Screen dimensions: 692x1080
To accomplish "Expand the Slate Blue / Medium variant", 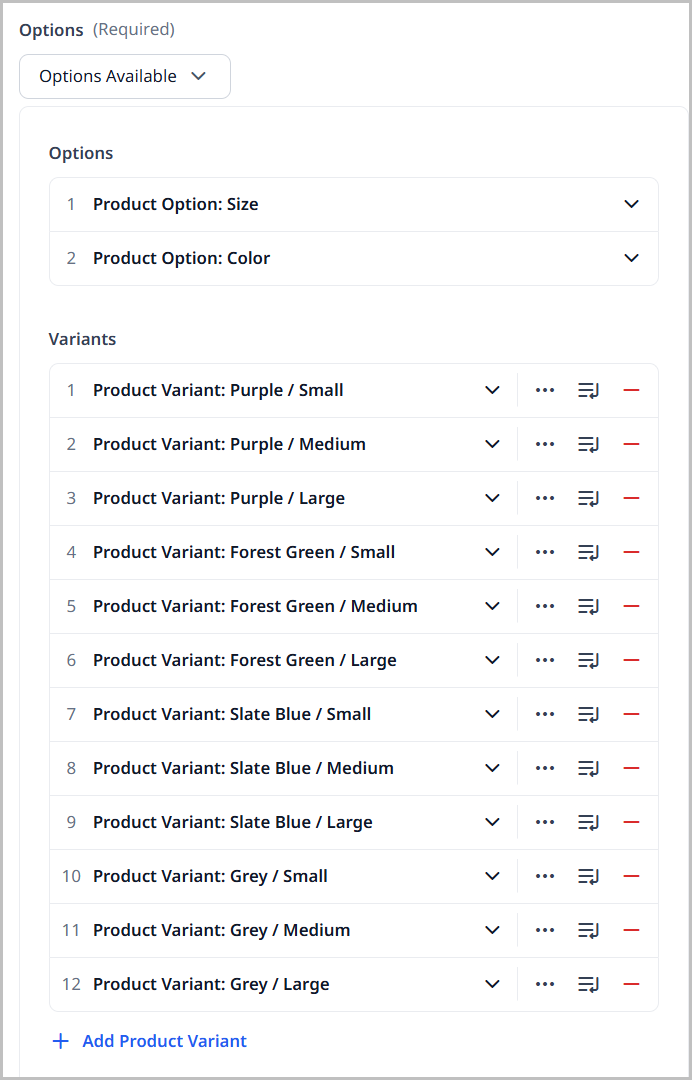I will (x=492, y=768).
